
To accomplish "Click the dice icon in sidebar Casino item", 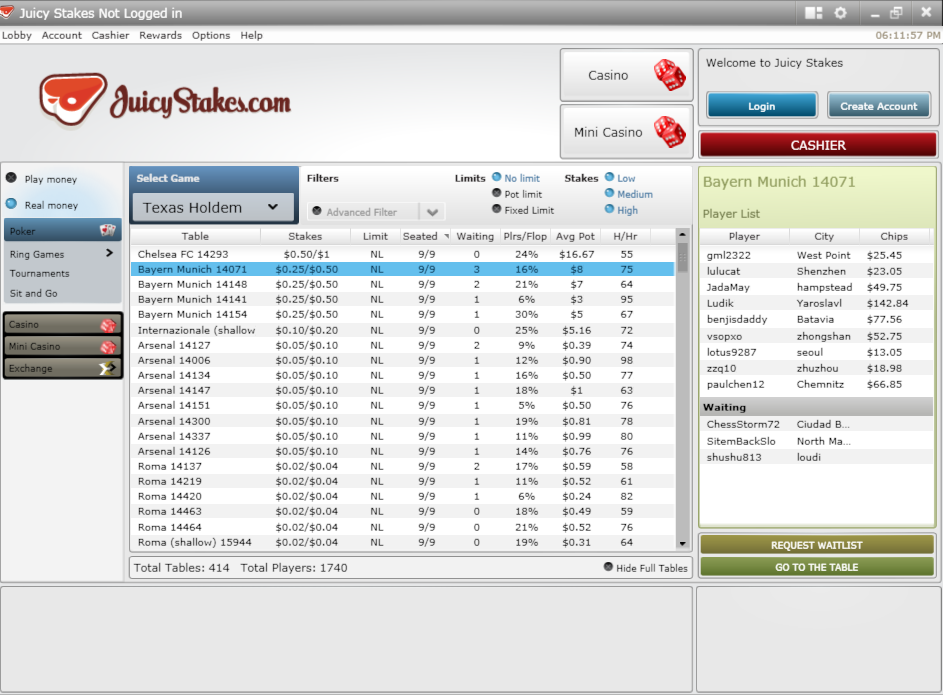I will (x=108, y=325).
